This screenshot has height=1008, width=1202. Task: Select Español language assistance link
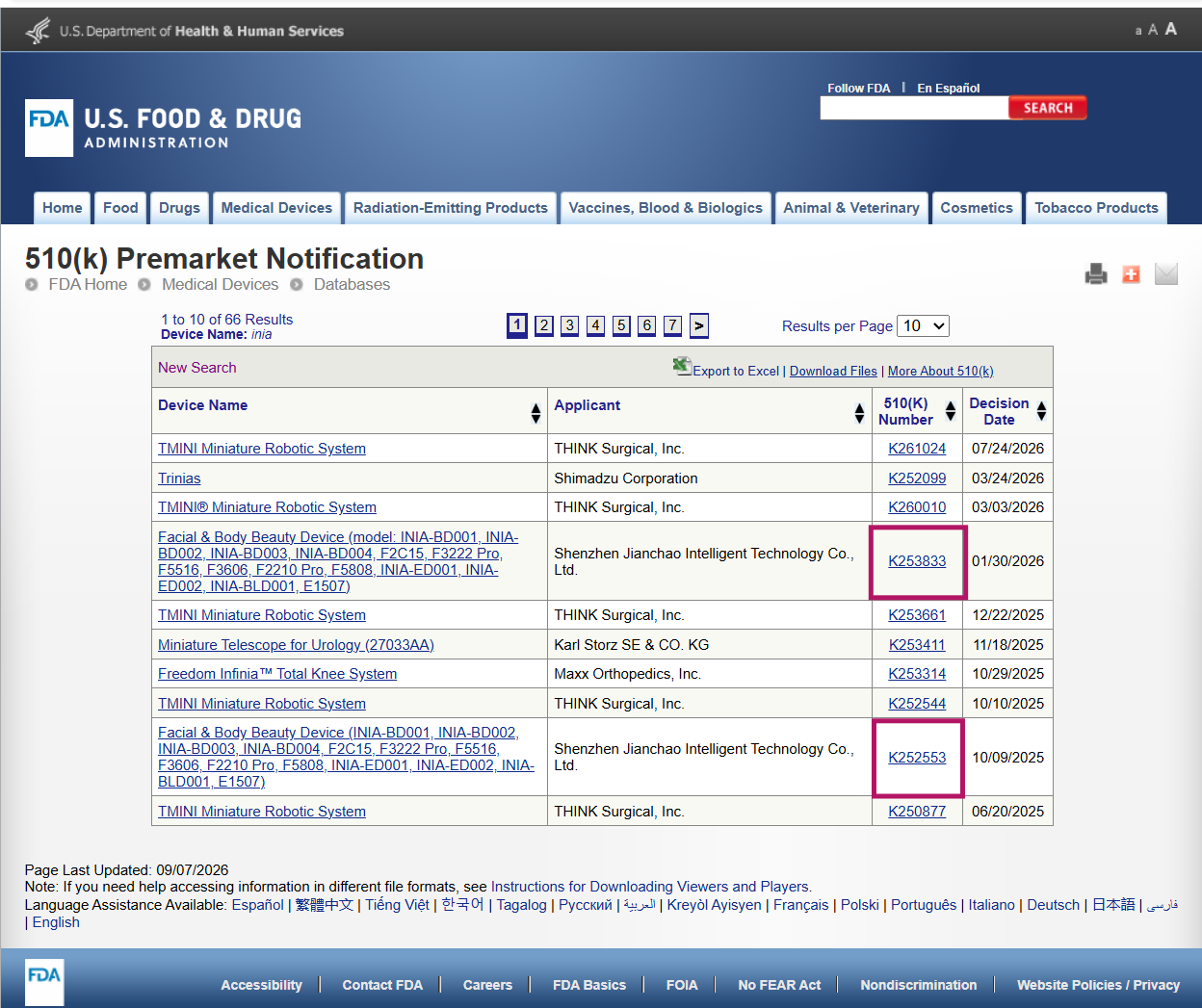257,905
